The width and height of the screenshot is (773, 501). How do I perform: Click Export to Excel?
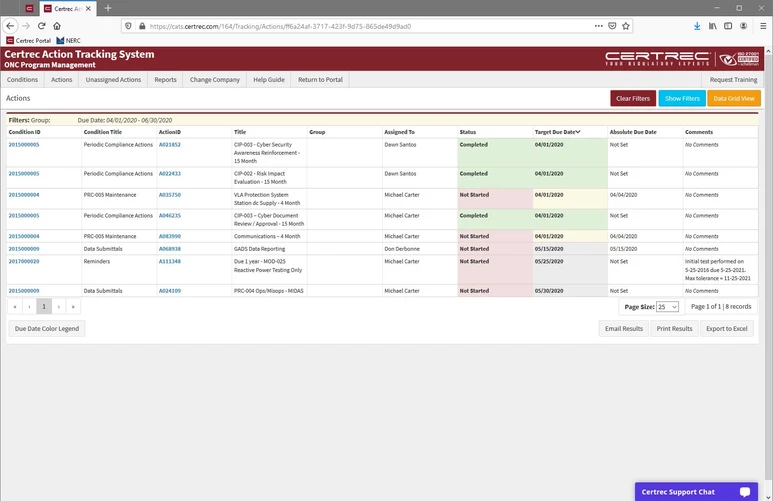[727, 328]
